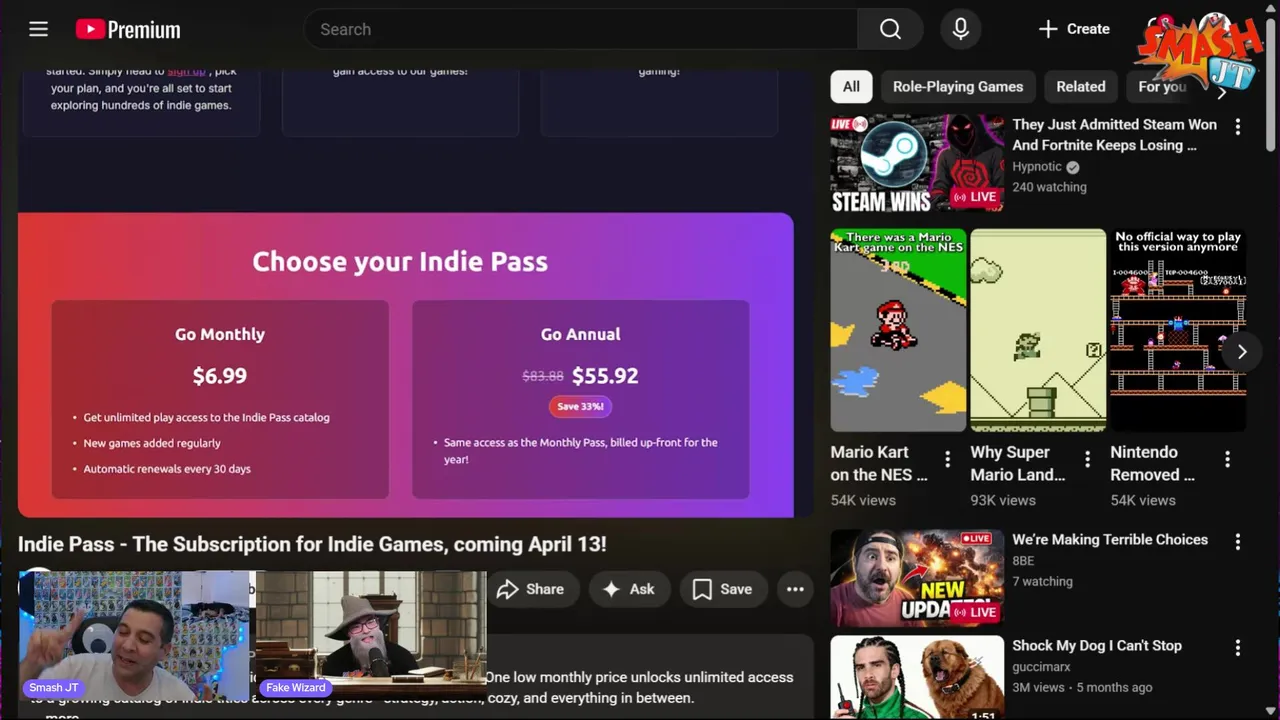
Task: Select the Role-Playing Games chip
Action: click(958, 86)
